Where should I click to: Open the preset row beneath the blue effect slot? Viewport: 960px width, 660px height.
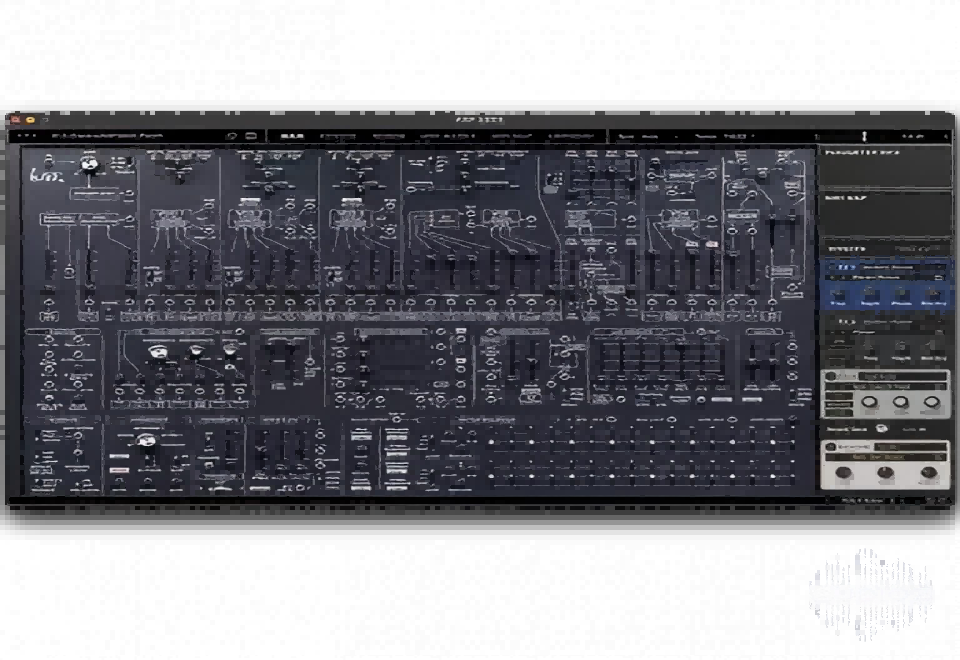886,277
